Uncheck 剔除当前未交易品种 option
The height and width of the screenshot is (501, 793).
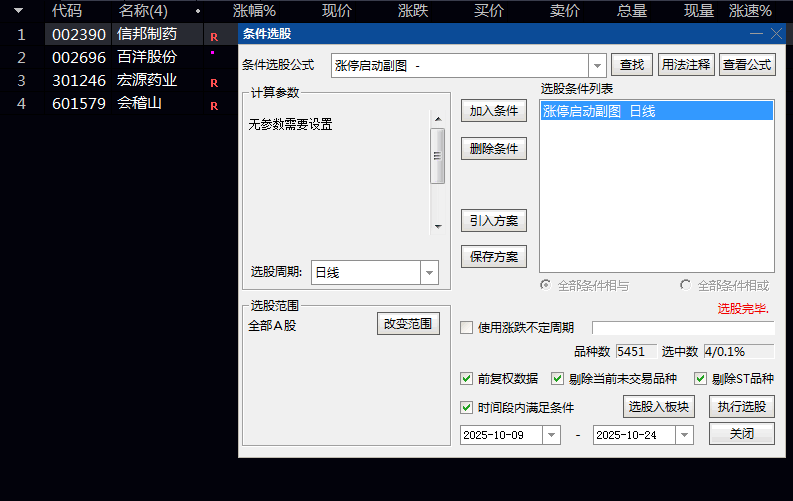pyautogui.click(x=557, y=379)
